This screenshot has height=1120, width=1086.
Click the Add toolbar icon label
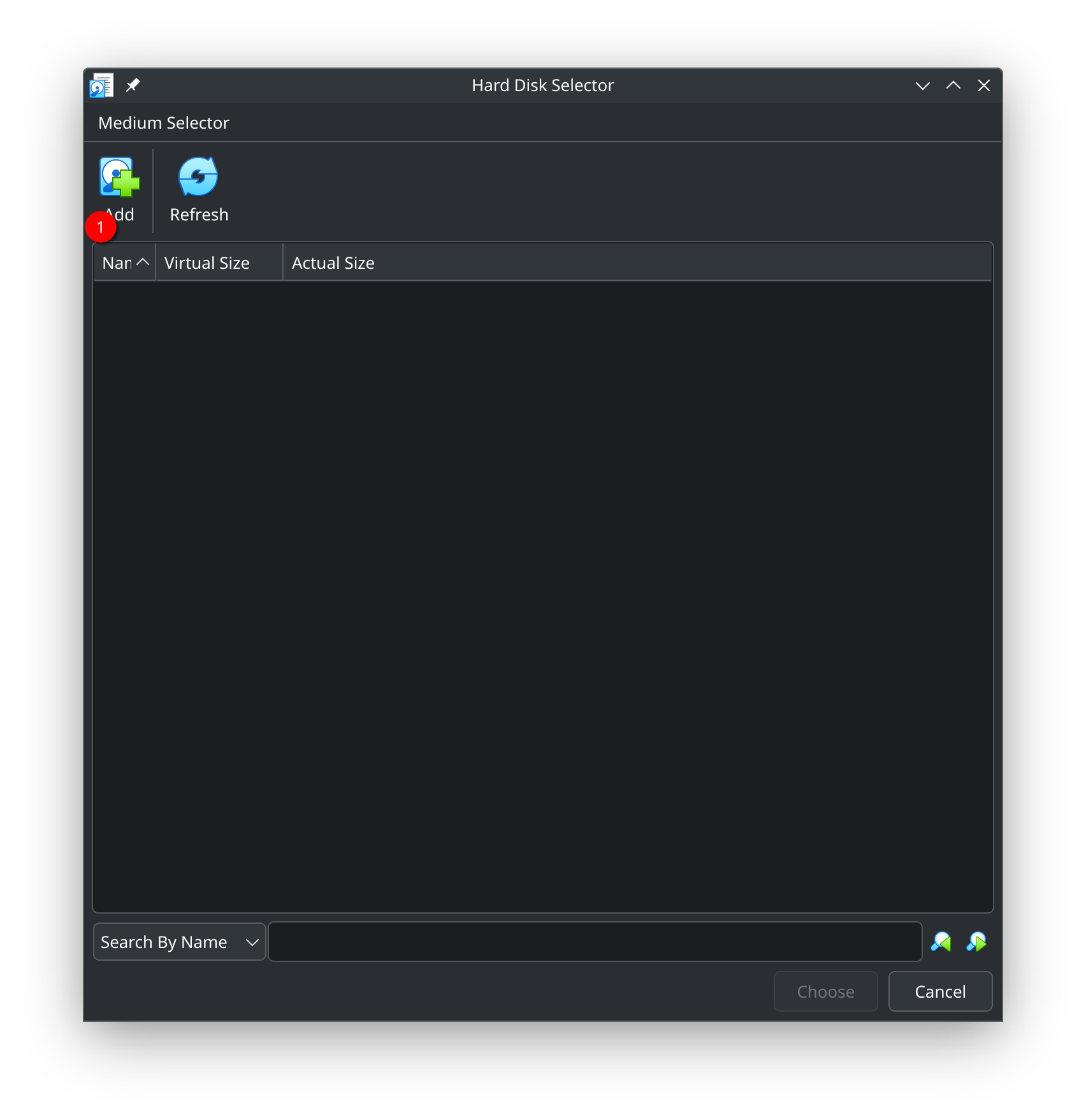[122, 214]
